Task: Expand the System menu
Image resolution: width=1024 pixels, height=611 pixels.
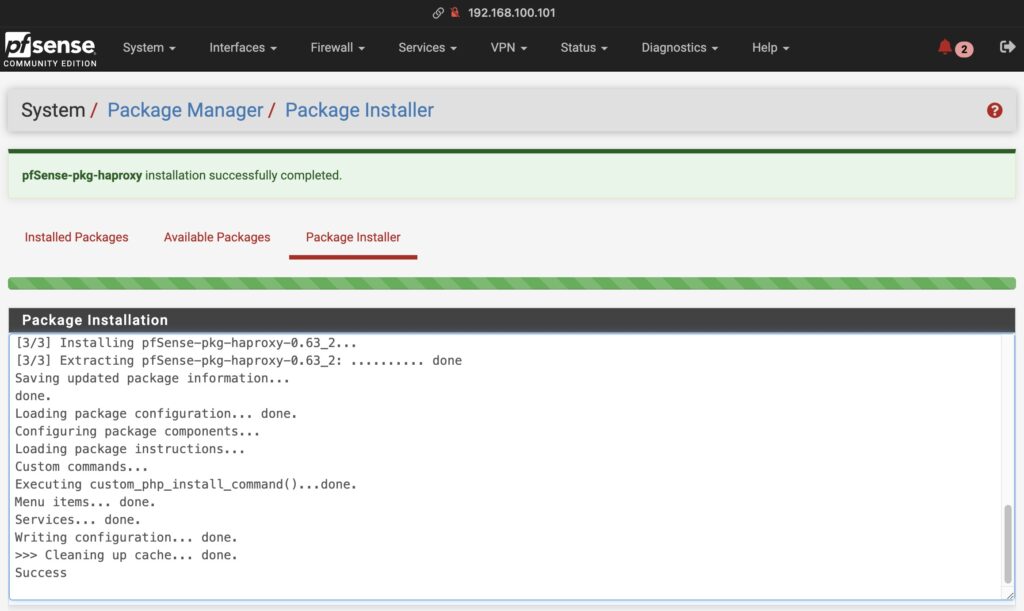Action: tap(149, 48)
